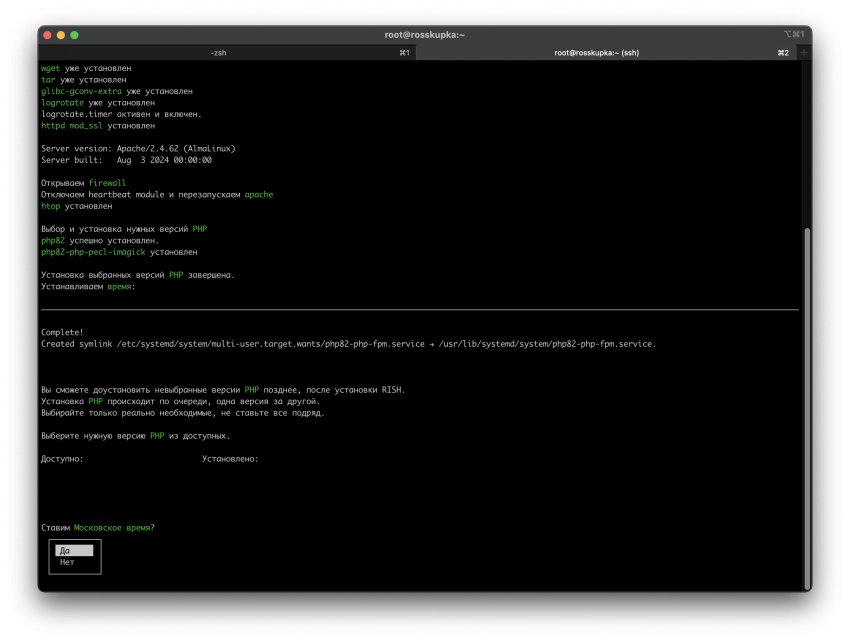The width and height of the screenshot is (850, 642).
Task: Close the terminal window with the red button
Action: tap(47, 35)
